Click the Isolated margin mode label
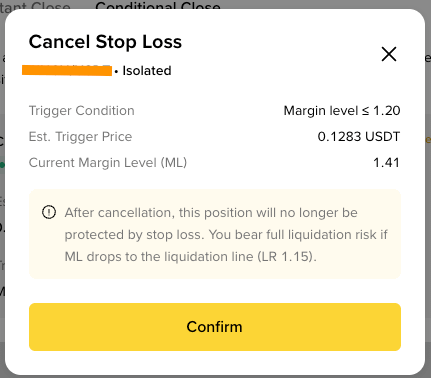Viewport: 431px width, 378px height. 147,71
